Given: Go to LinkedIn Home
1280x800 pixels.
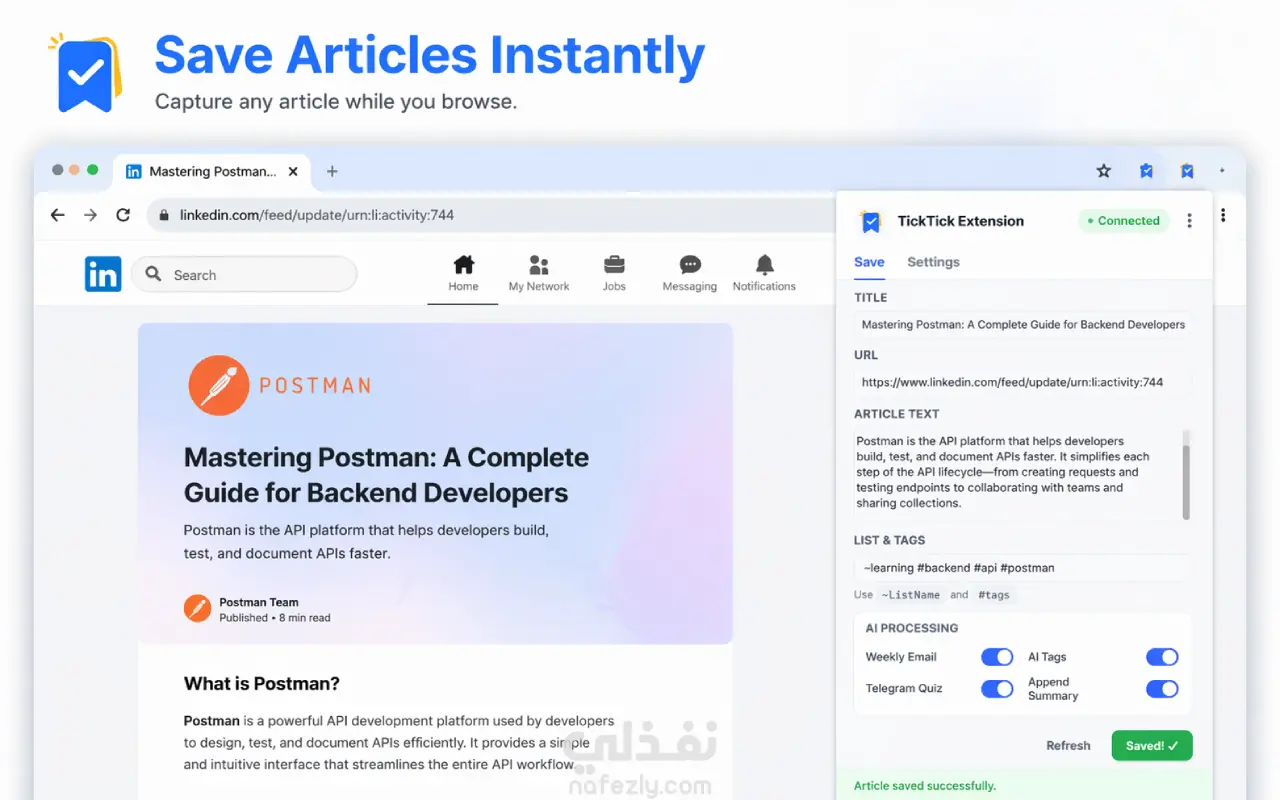Looking at the screenshot, I should 463,273.
